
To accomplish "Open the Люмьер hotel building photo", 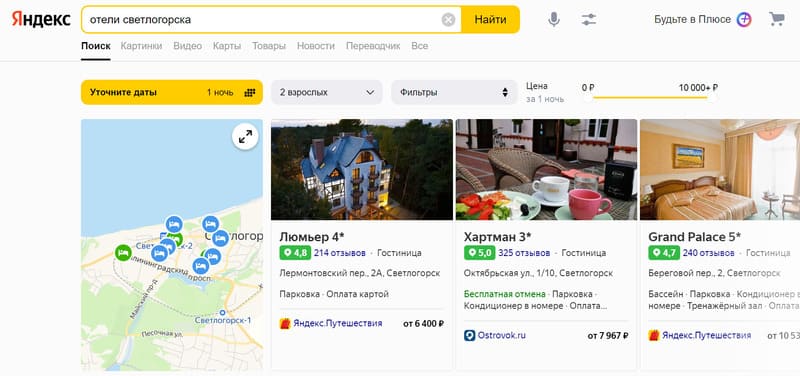I will pos(362,169).
